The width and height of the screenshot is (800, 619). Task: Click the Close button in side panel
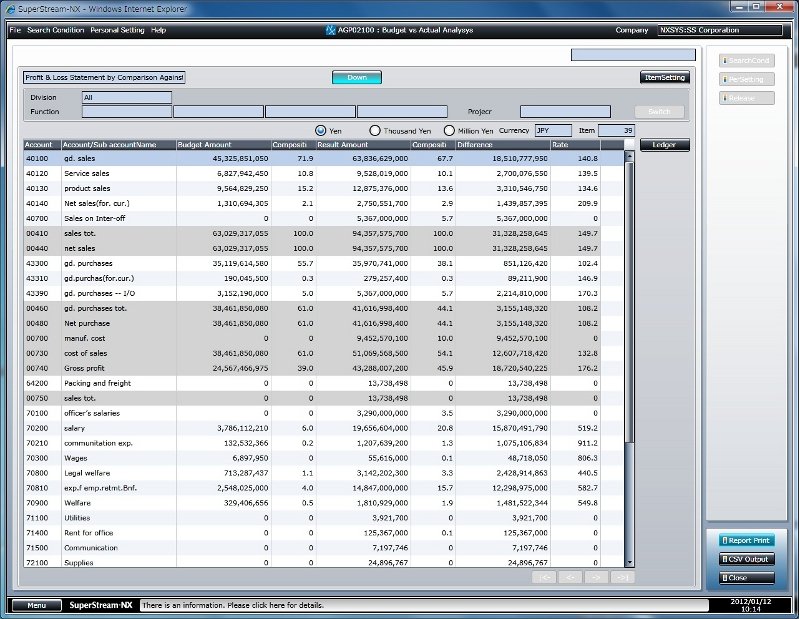point(747,578)
